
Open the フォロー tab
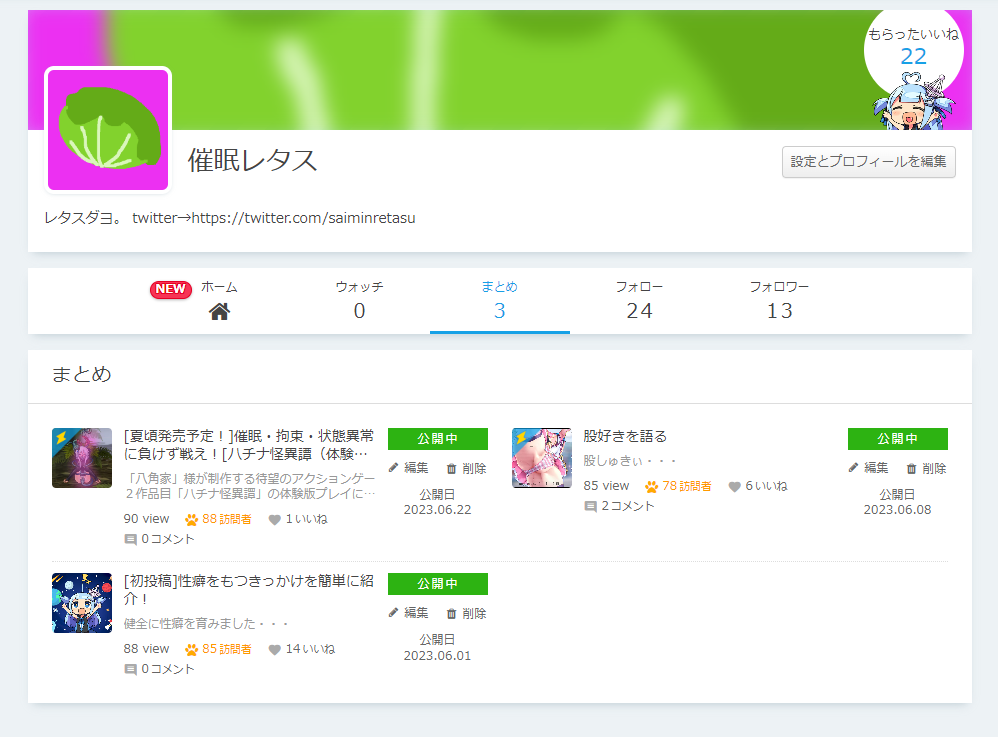[639, 300]
